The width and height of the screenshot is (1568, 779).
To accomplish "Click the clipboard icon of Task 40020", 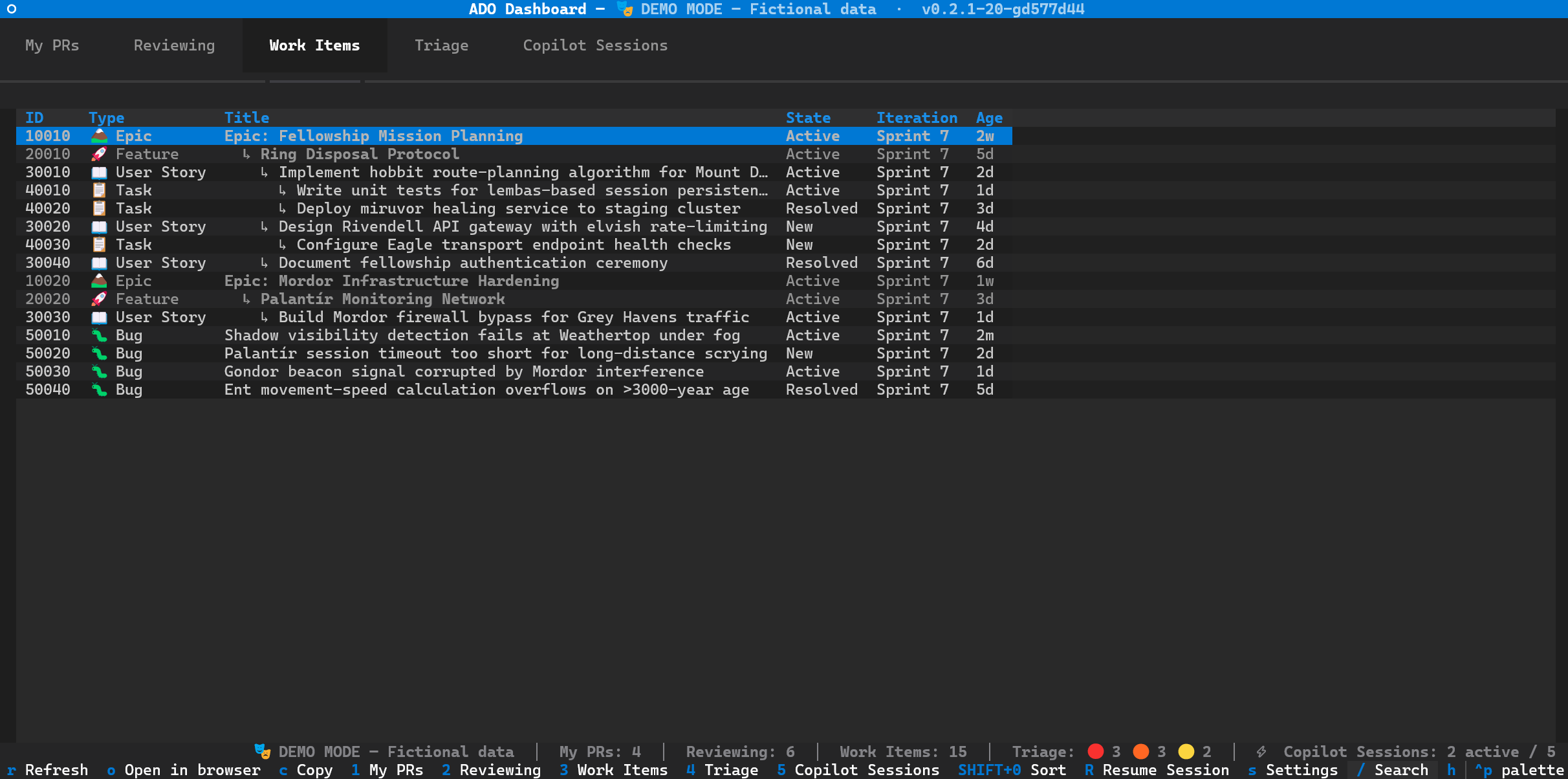I will (99, 208).
